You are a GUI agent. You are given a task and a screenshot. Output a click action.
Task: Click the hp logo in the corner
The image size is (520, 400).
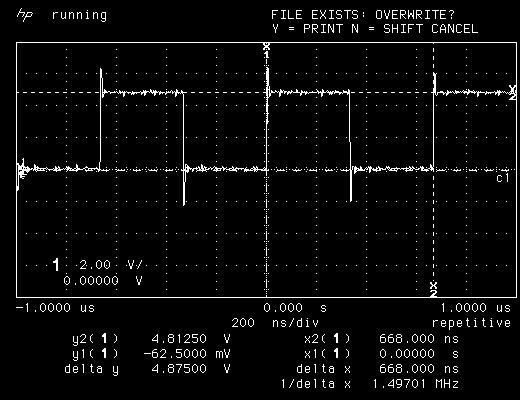25,15
